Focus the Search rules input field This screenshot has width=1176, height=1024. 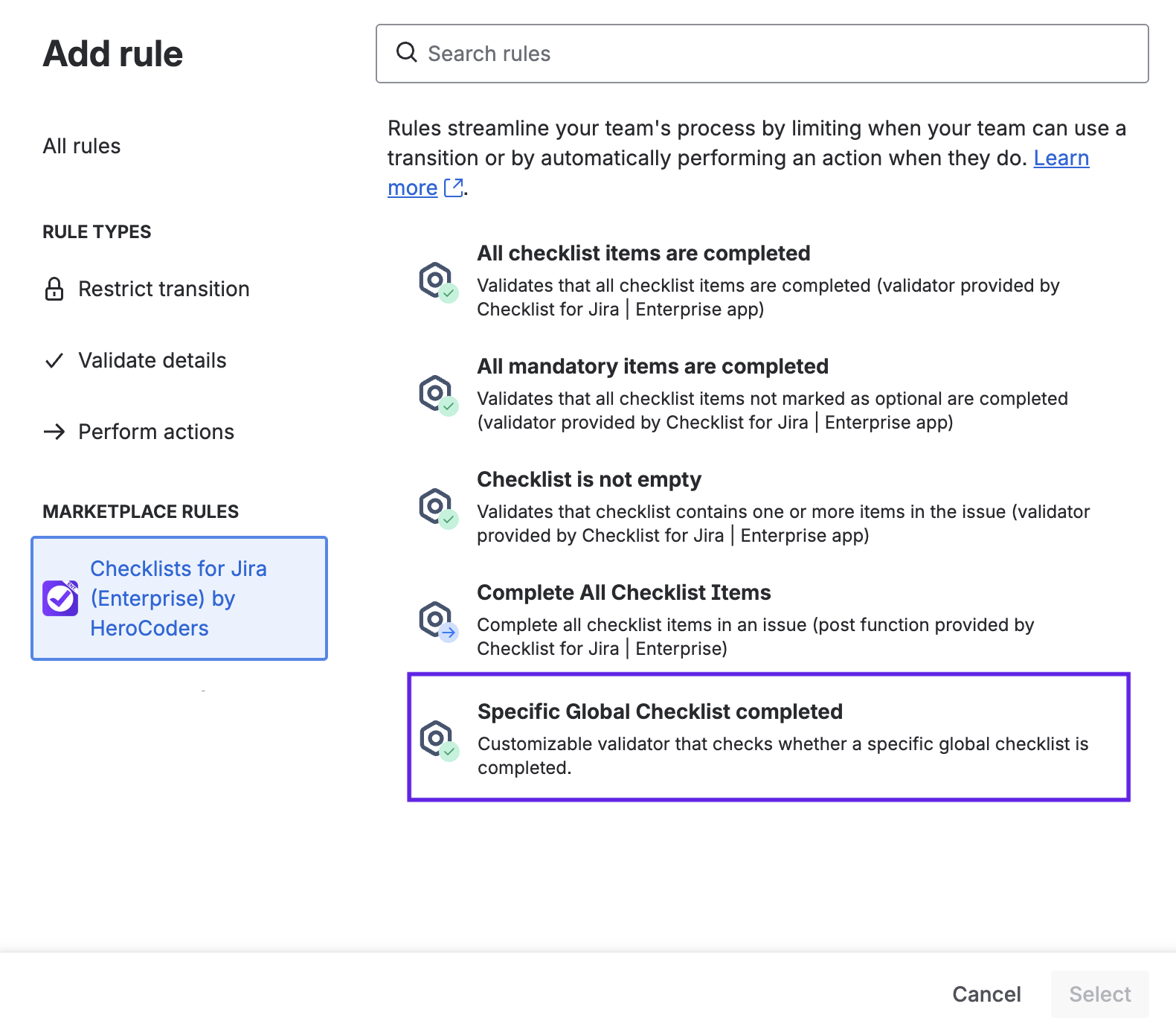tap(774, 54)
